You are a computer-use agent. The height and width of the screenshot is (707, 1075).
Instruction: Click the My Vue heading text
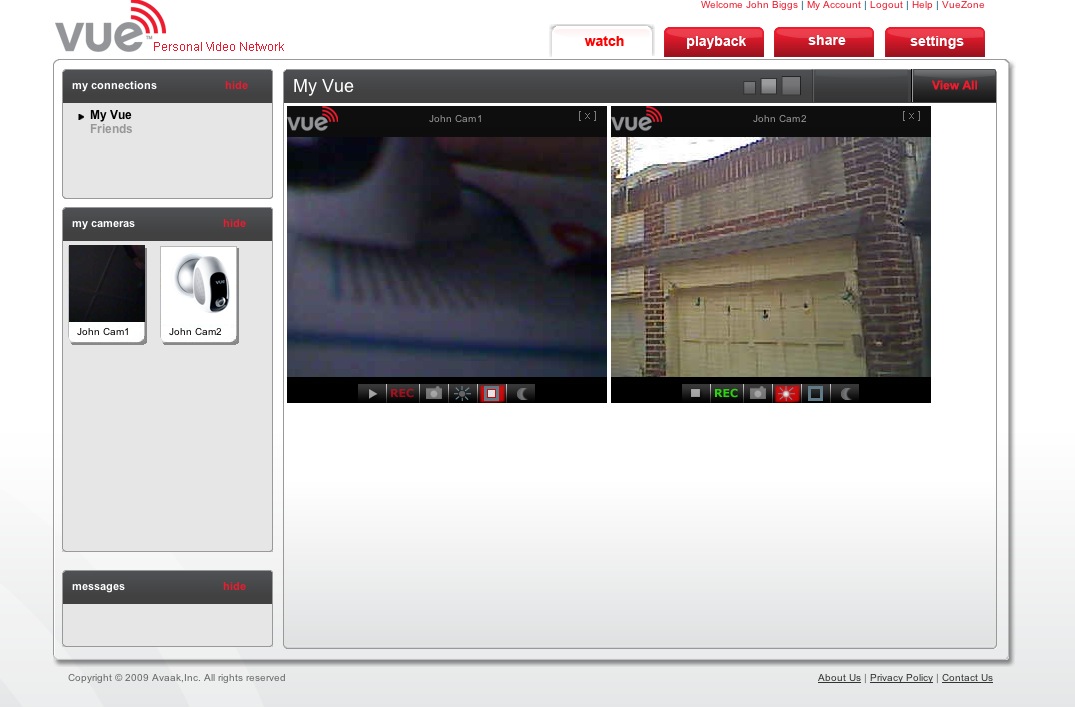pos(323,86)
